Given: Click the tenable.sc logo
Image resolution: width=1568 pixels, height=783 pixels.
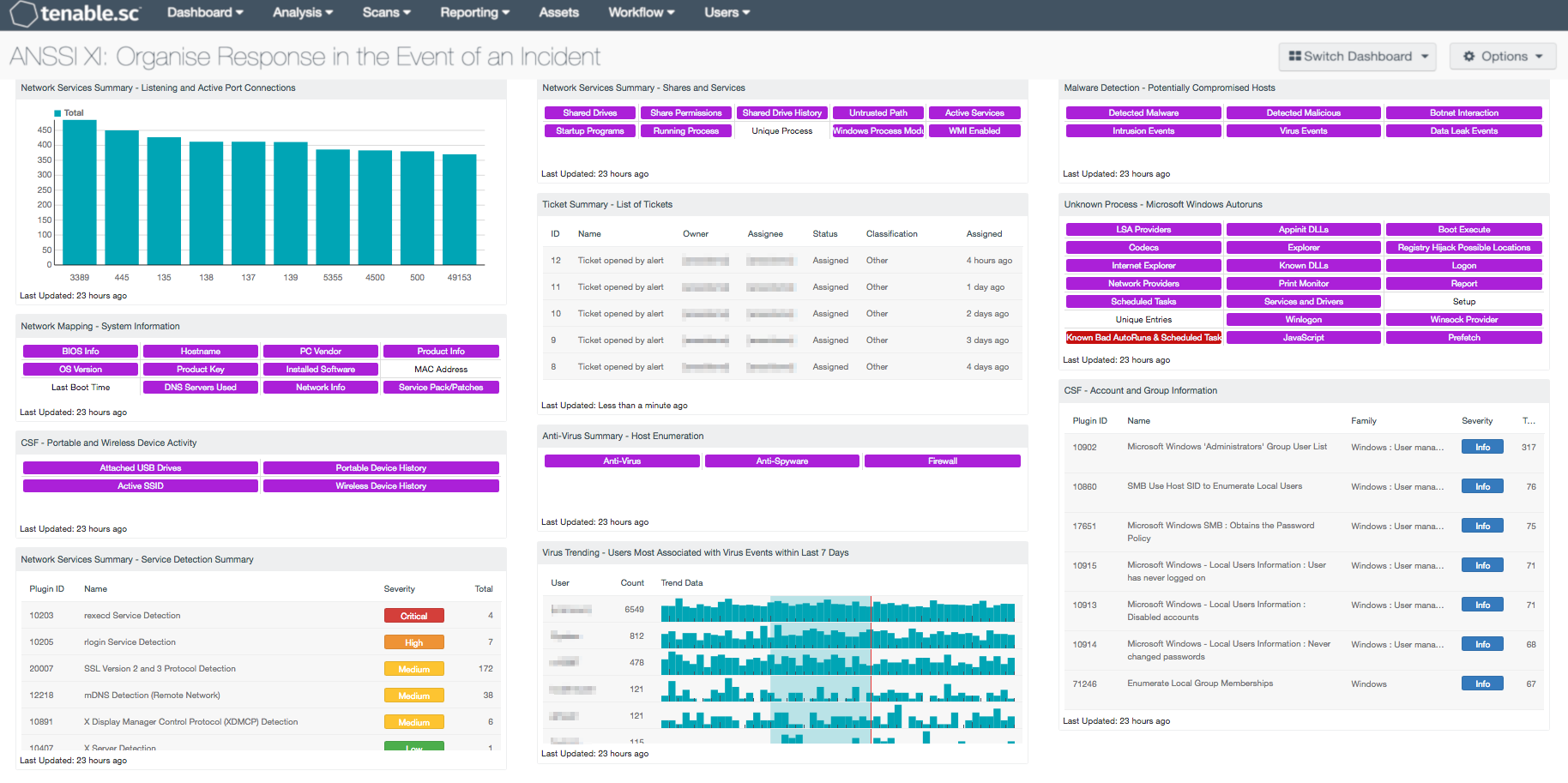Looking at the screenshot, I should [75, 13].
